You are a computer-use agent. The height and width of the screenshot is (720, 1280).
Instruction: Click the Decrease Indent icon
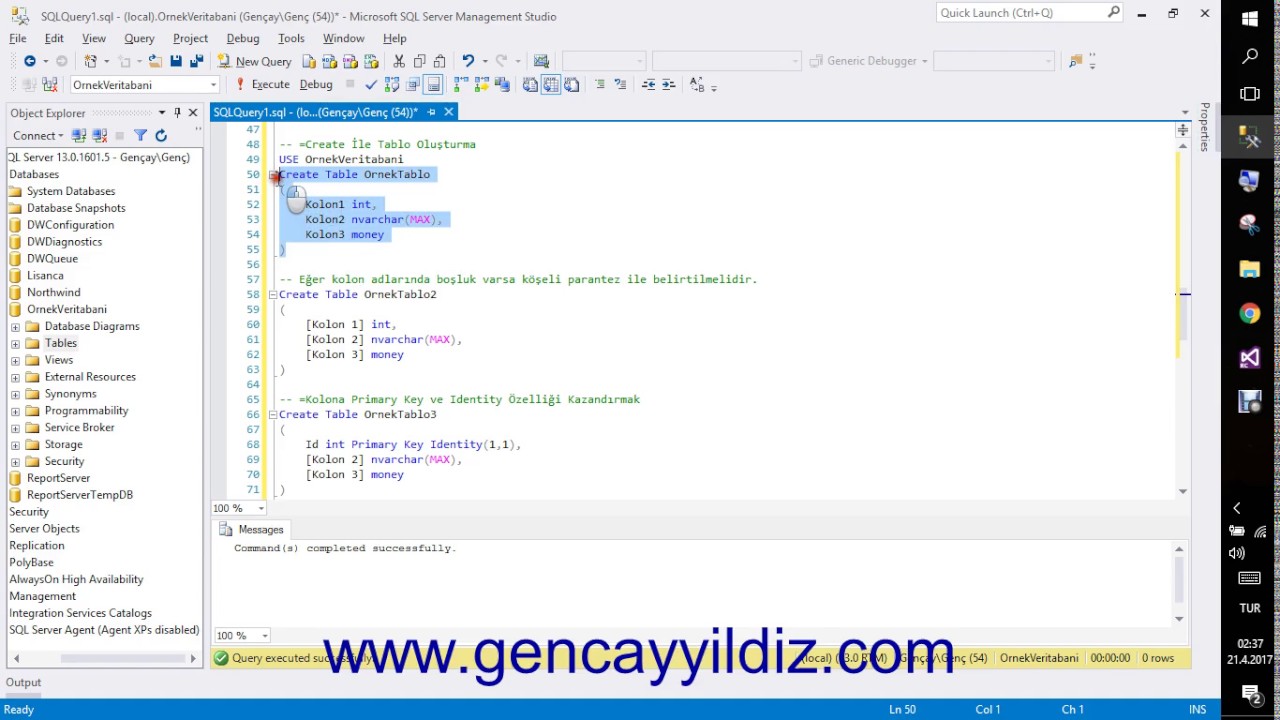click(x=648, y=85)
